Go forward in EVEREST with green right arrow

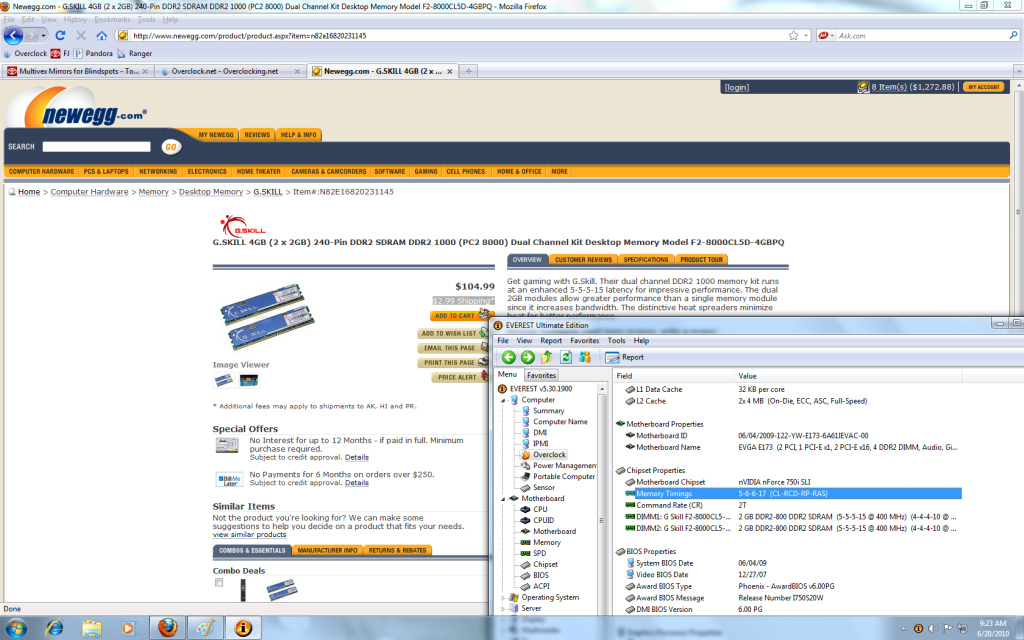(x=528, y=357)
